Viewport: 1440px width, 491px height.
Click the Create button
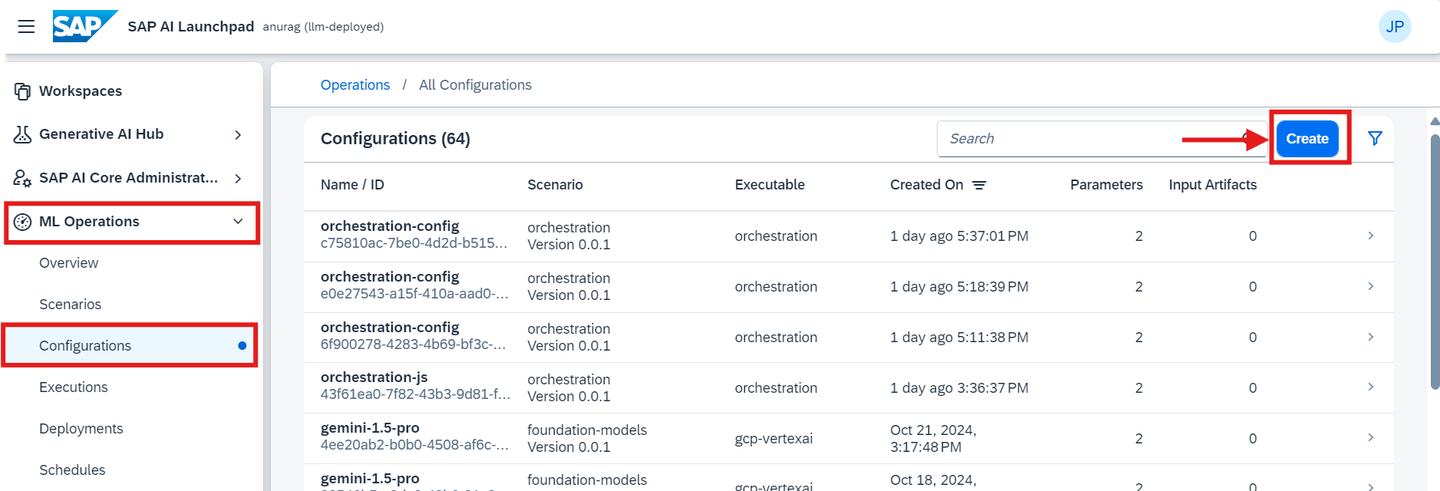1307,138
